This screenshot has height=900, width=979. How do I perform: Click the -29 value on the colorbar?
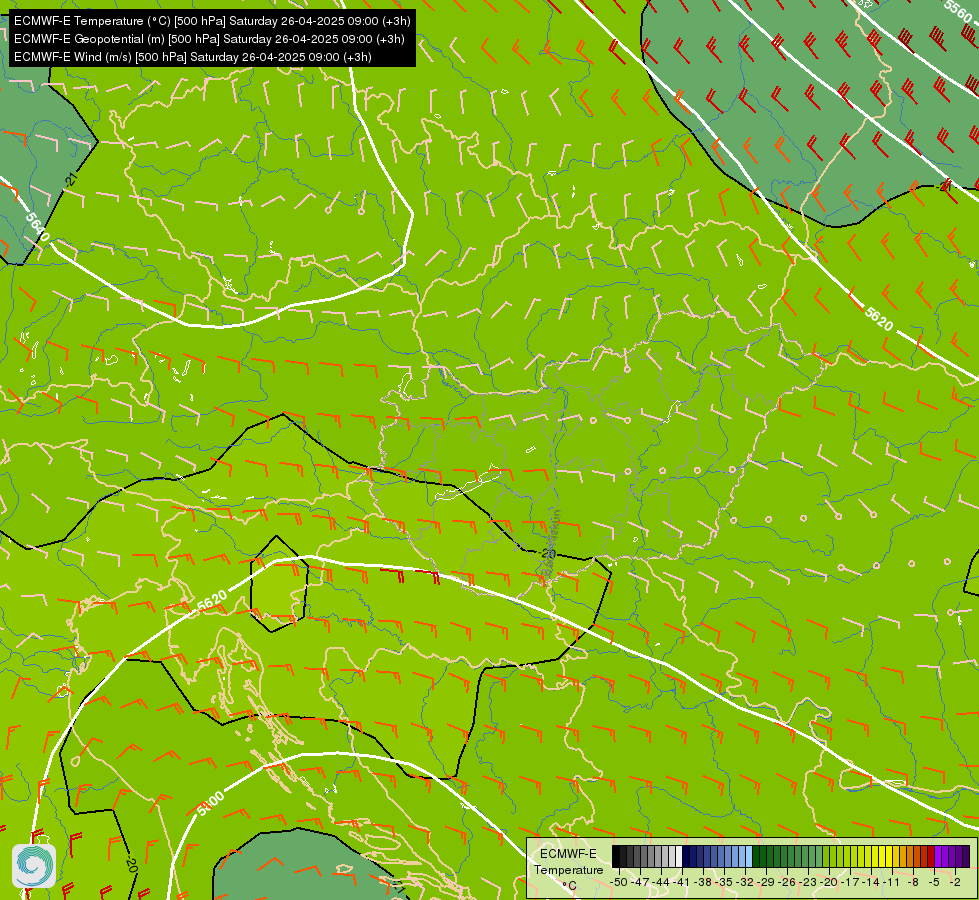click(767, 882)
